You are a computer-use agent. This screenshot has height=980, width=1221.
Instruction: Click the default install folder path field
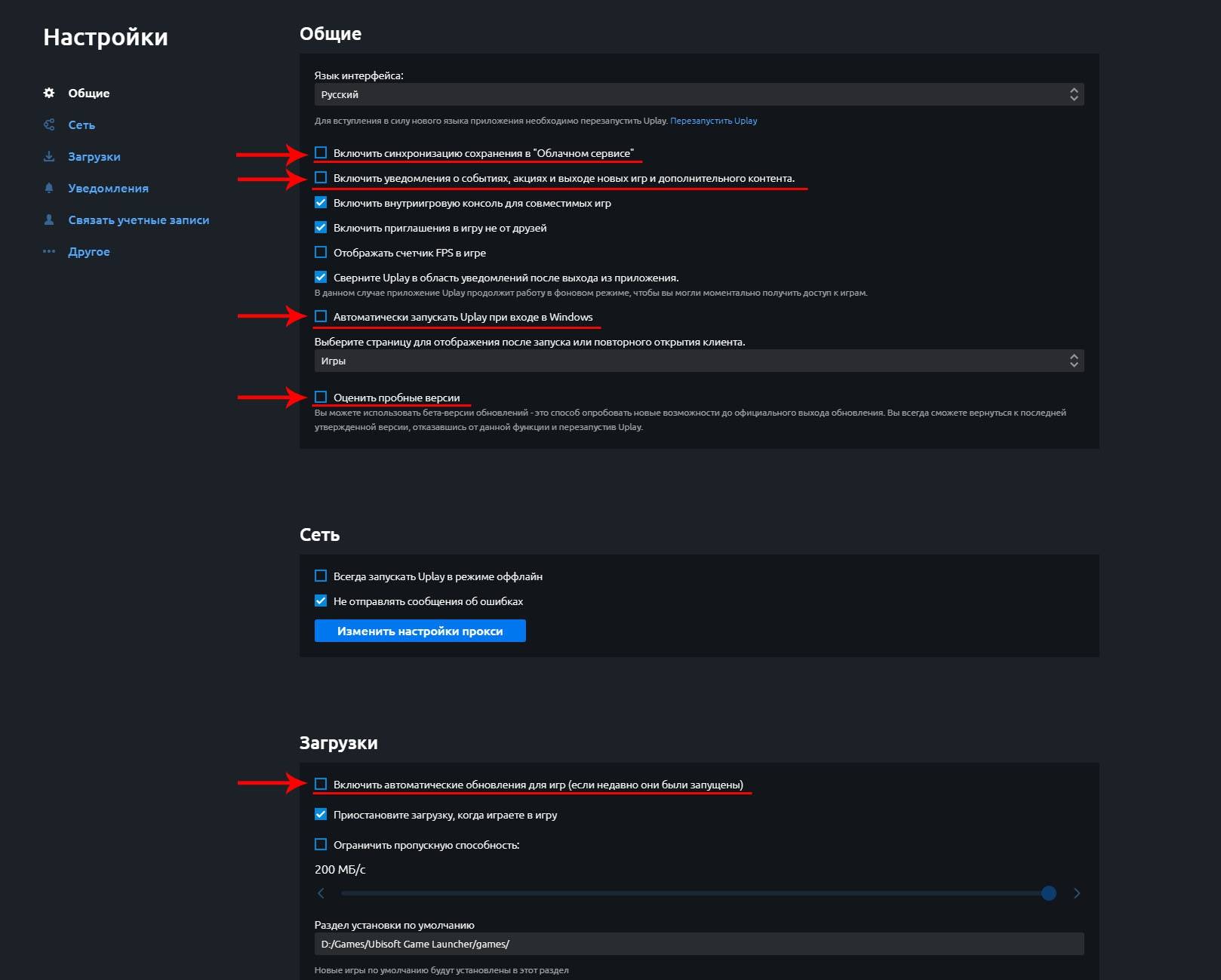tap(699, 944)
